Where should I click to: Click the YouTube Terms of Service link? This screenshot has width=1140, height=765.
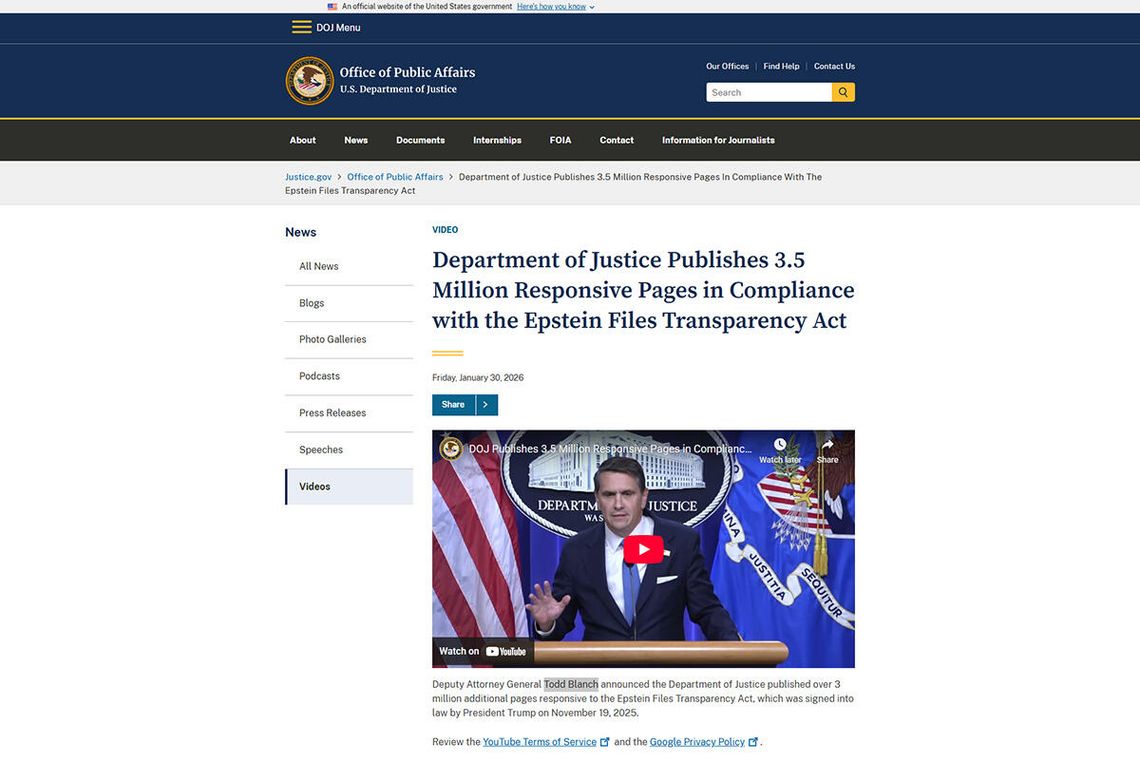(x=539, y=742)
